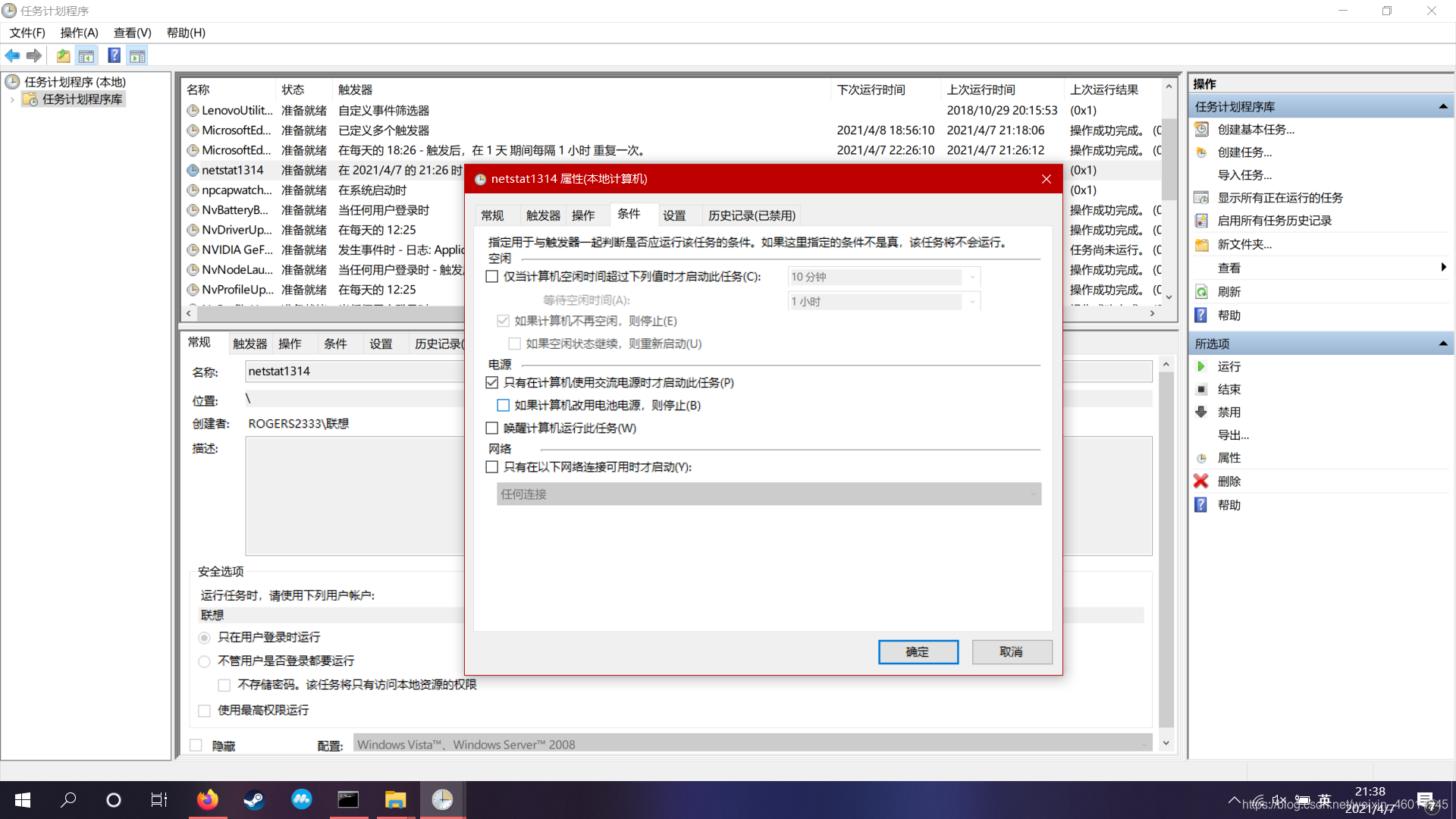Expand the 查看 submenu arrow
This screenshot has width=1456, height=819.
1443,268
